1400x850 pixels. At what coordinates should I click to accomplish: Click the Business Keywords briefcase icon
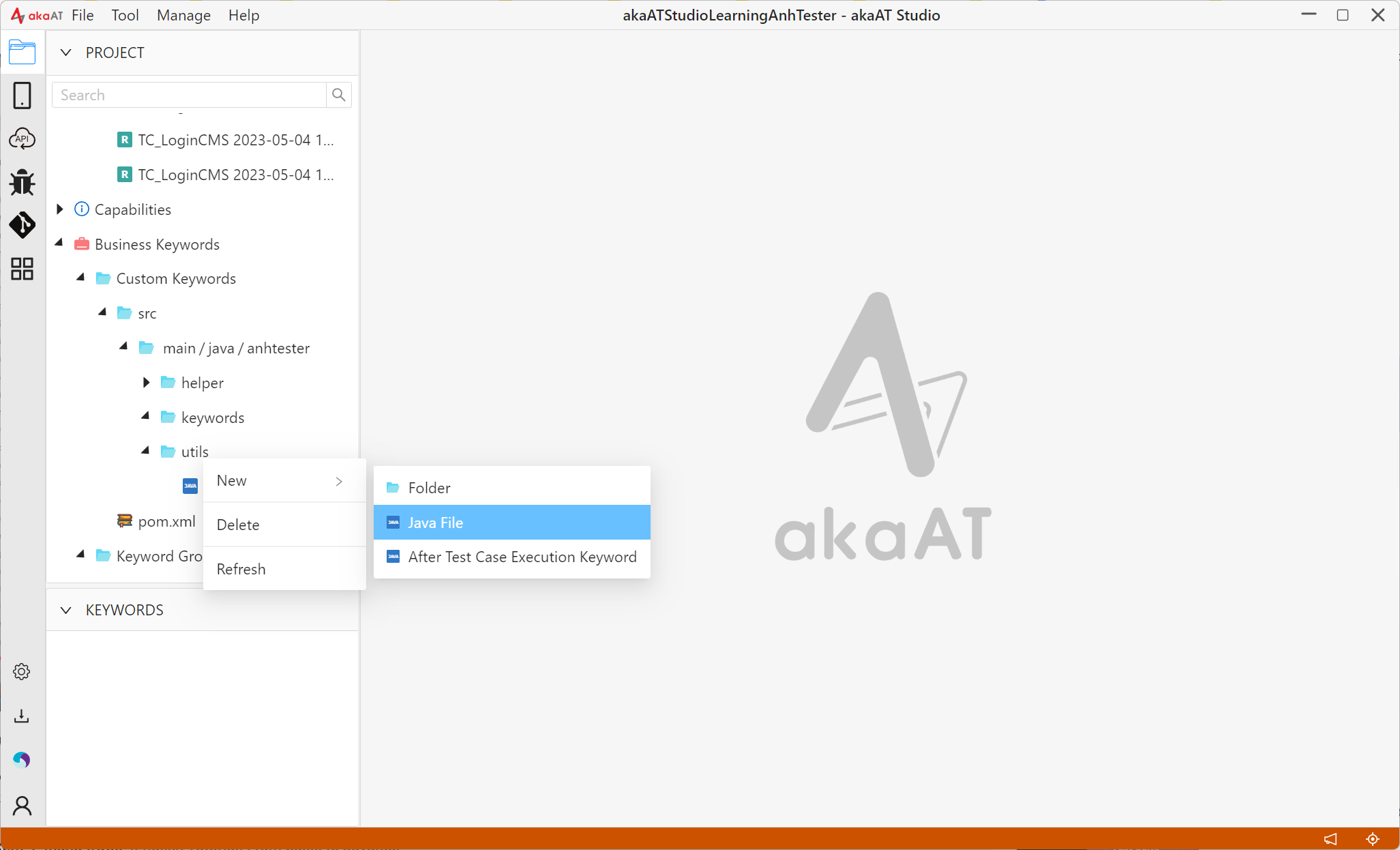pos(82,244)
